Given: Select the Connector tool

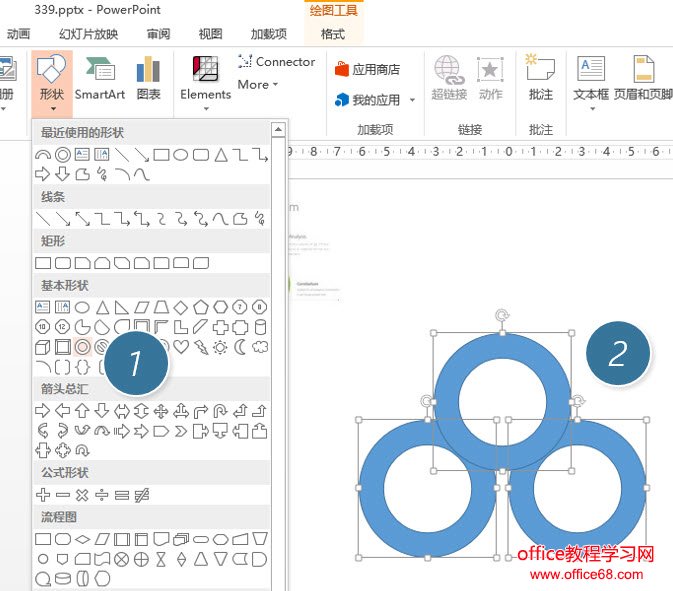Looking at the screenshot, I should 276,62.
